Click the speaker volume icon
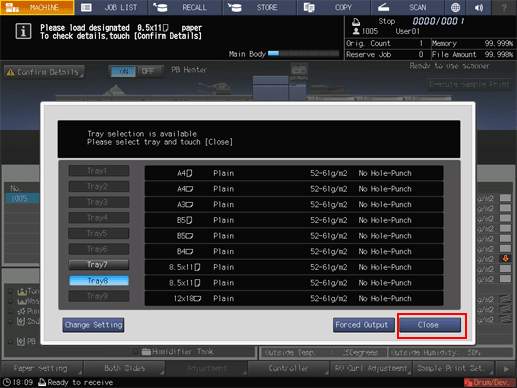This screenshot has width=517, height=388. click(479, 7)
